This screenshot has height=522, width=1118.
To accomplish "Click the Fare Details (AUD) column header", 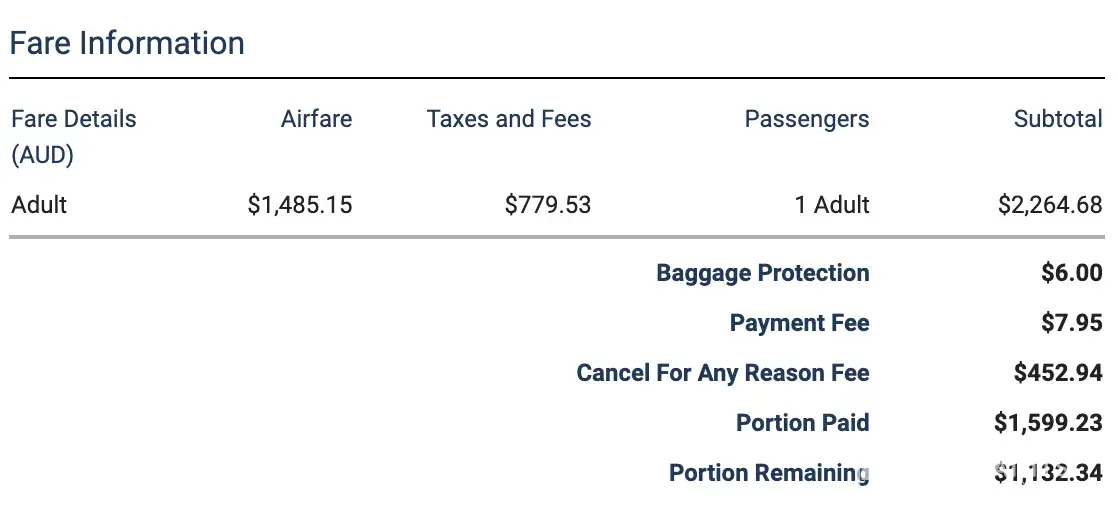I will [x=73, y=136].
